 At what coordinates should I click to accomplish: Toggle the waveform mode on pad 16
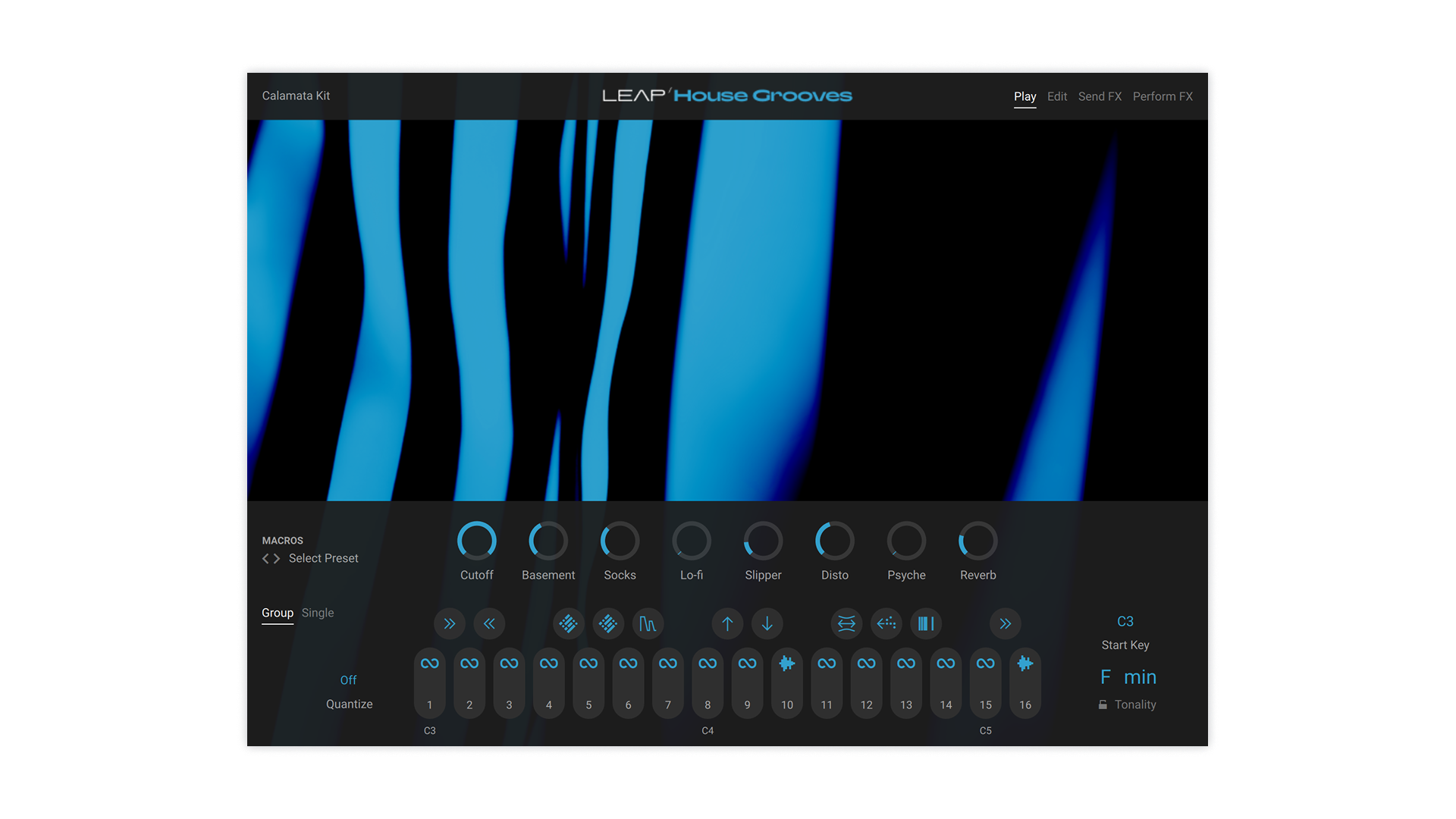click(x=1025, y=664)
